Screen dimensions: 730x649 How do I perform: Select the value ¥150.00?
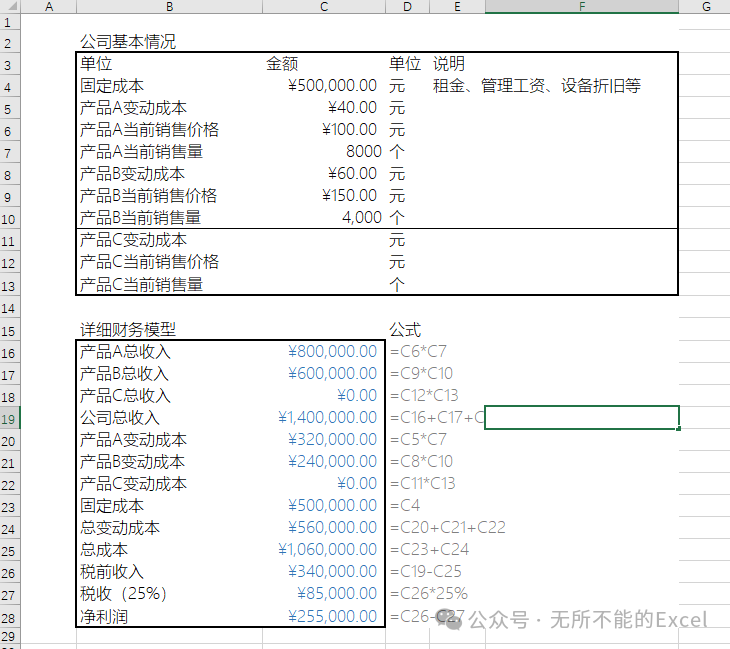350,196
